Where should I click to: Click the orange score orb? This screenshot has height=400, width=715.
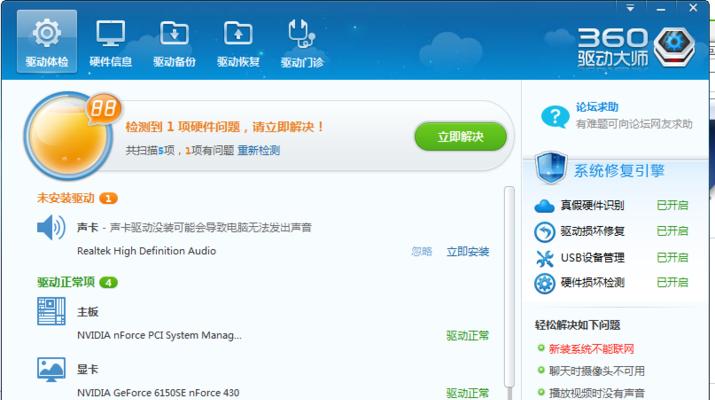click(67, 135)
